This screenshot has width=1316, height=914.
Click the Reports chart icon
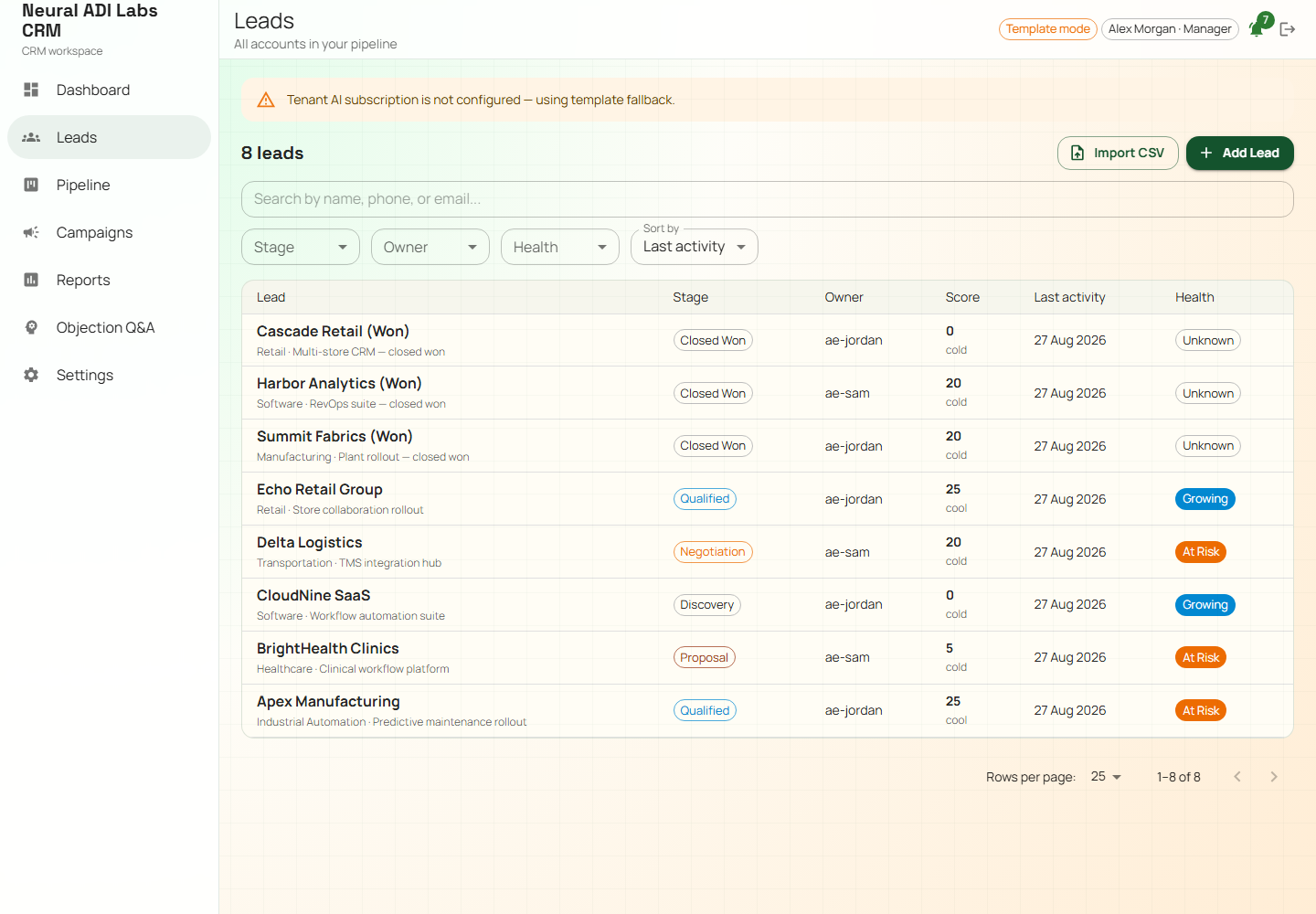31,280
